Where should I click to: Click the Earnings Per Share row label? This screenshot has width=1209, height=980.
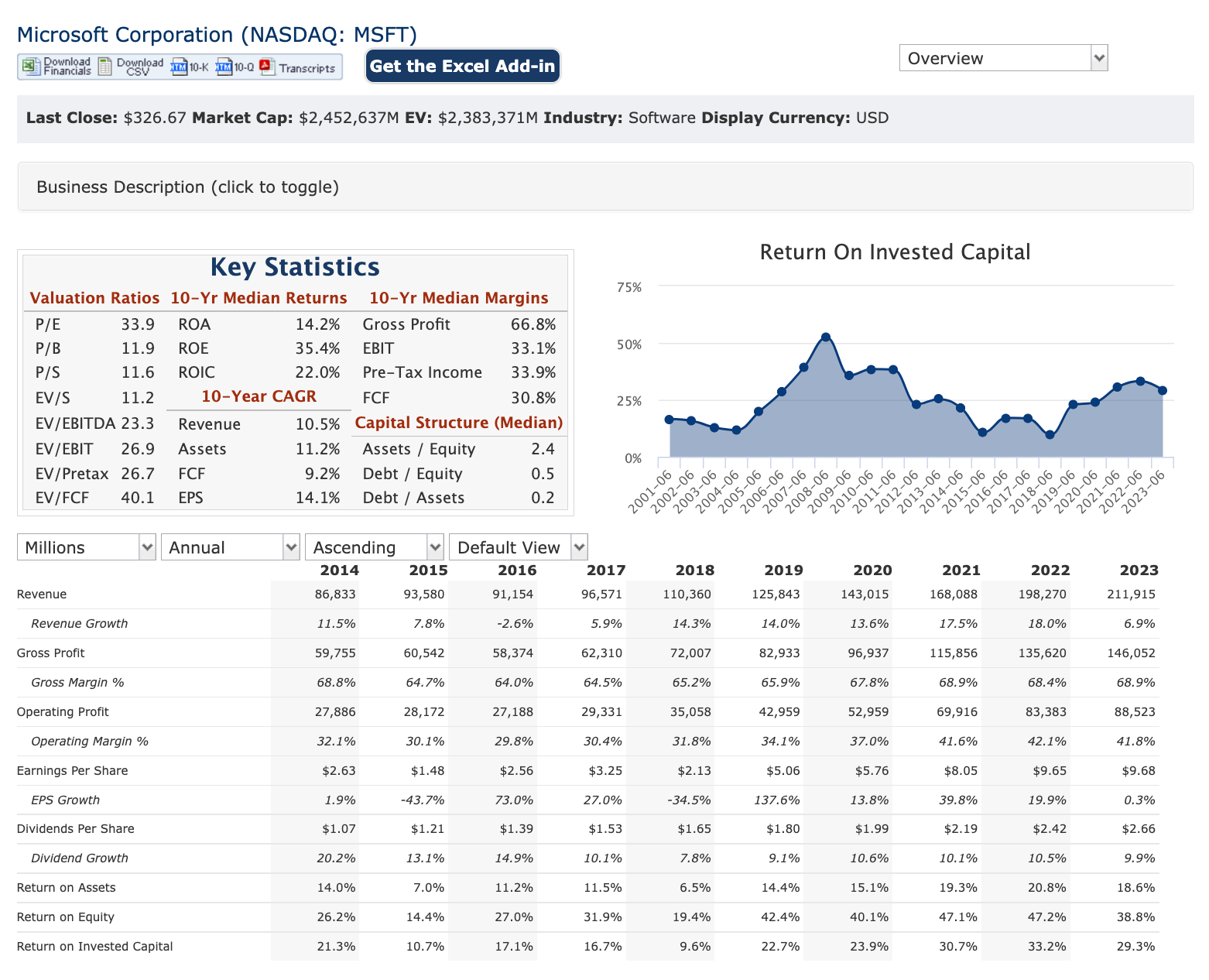click(73, 771)
